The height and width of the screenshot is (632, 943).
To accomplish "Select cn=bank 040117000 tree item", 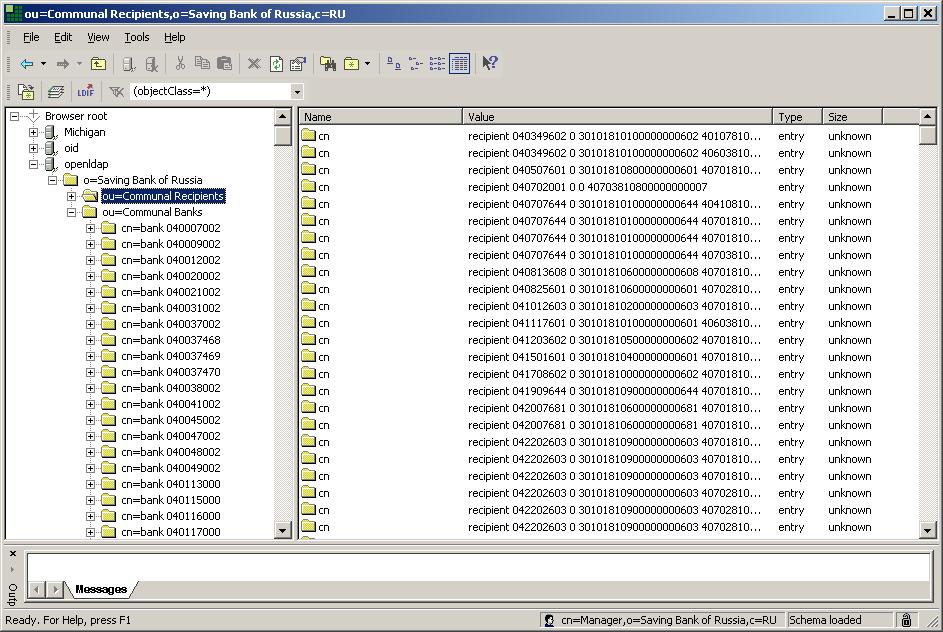I will pyautogui.click(x=171, y=532).
